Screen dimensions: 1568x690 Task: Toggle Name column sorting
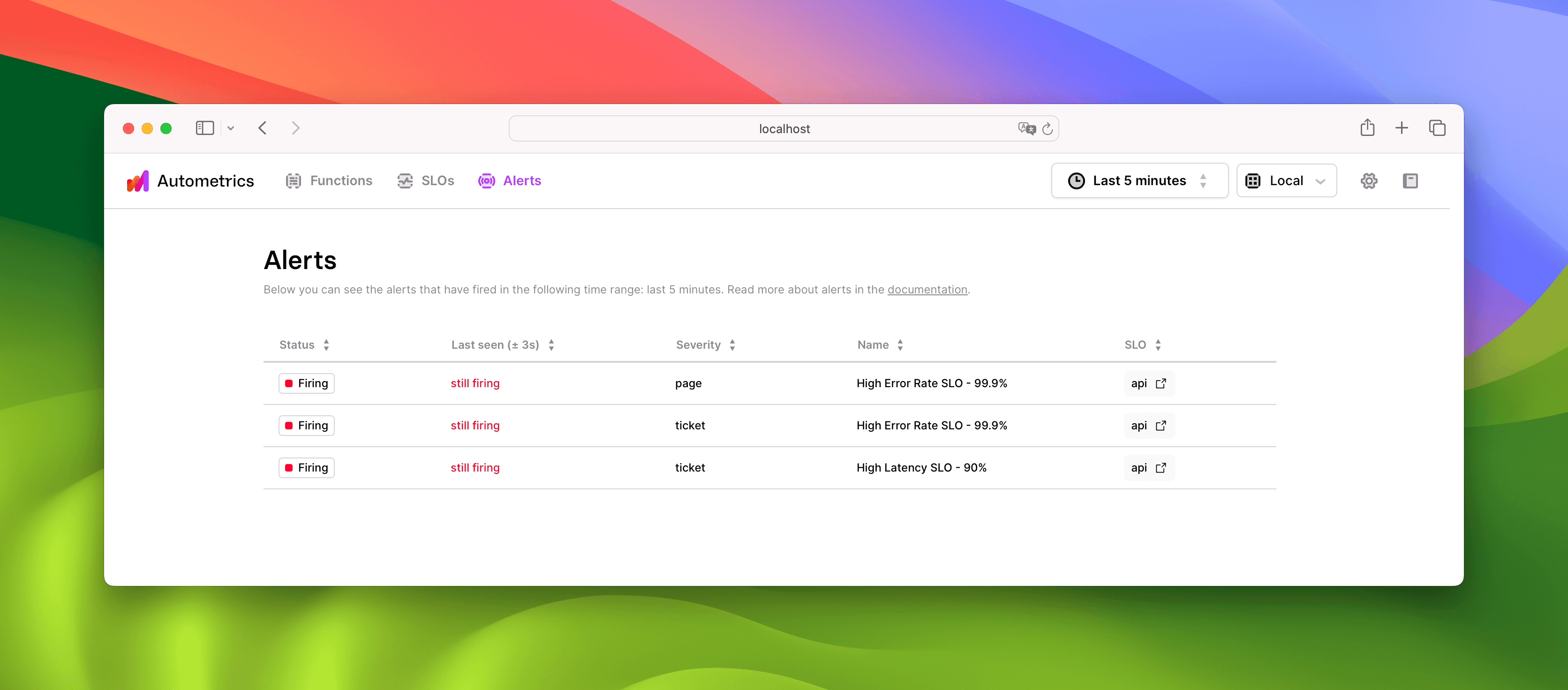click(x=901, y=345)
